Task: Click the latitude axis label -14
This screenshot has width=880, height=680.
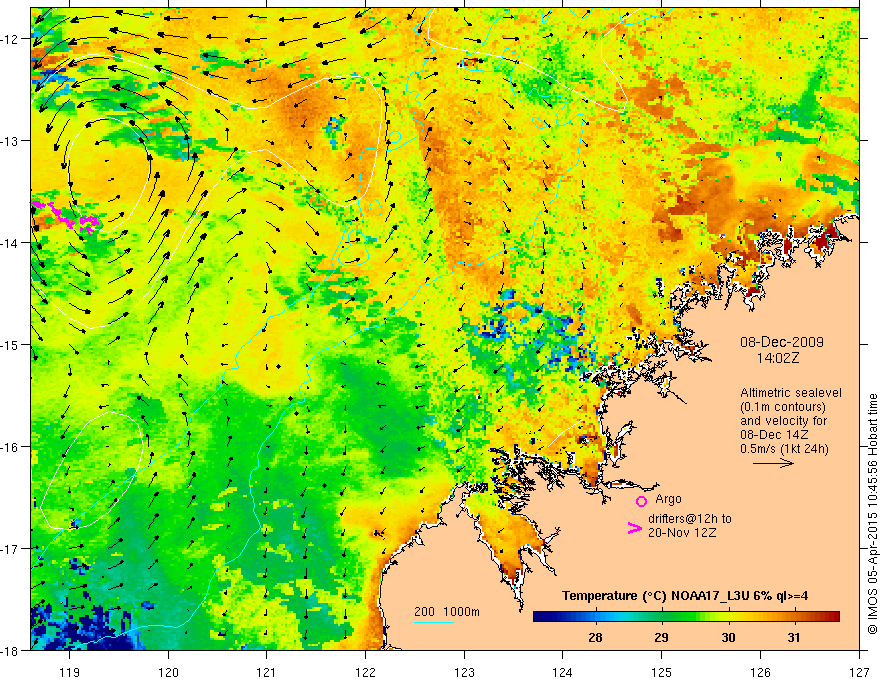Action: coord(10,243)
